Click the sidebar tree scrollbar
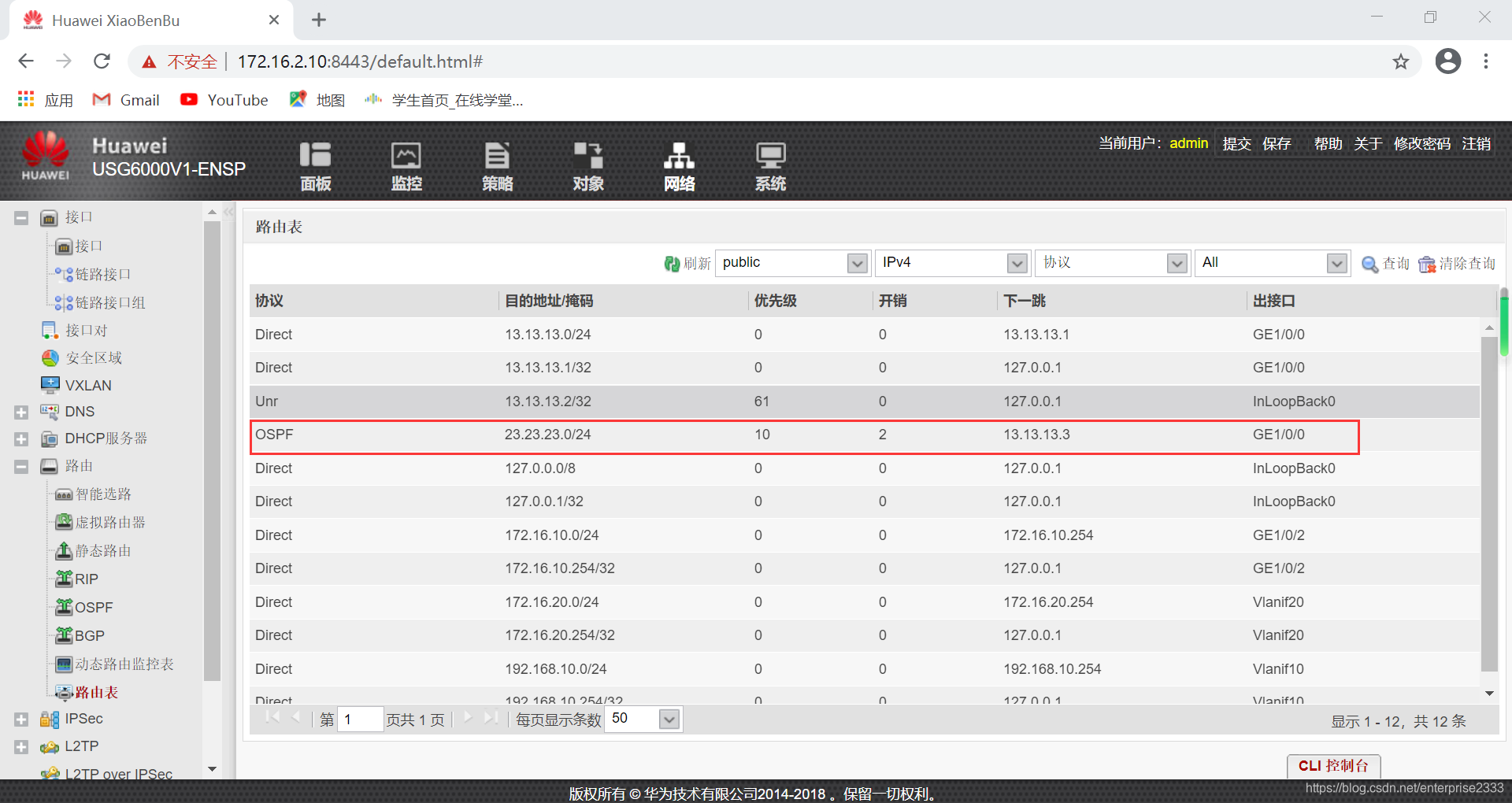This screenshot has height=803, width=1512. click(x=211, y=450)
